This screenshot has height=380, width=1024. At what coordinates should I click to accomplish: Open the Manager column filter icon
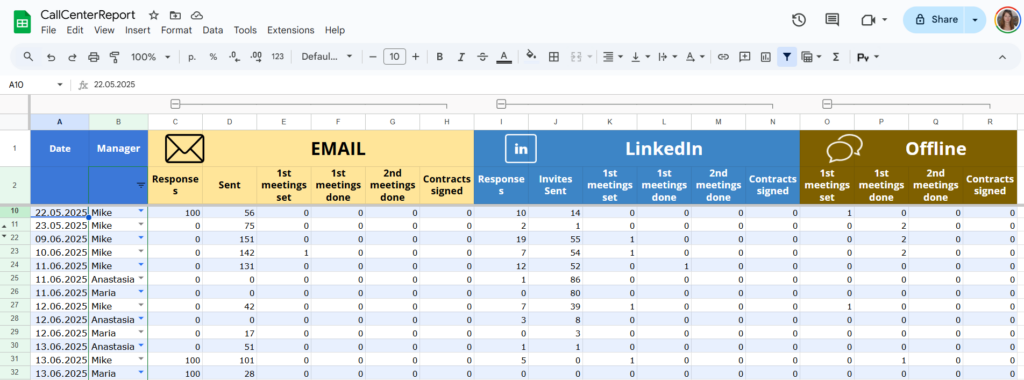tap(140, 185)
